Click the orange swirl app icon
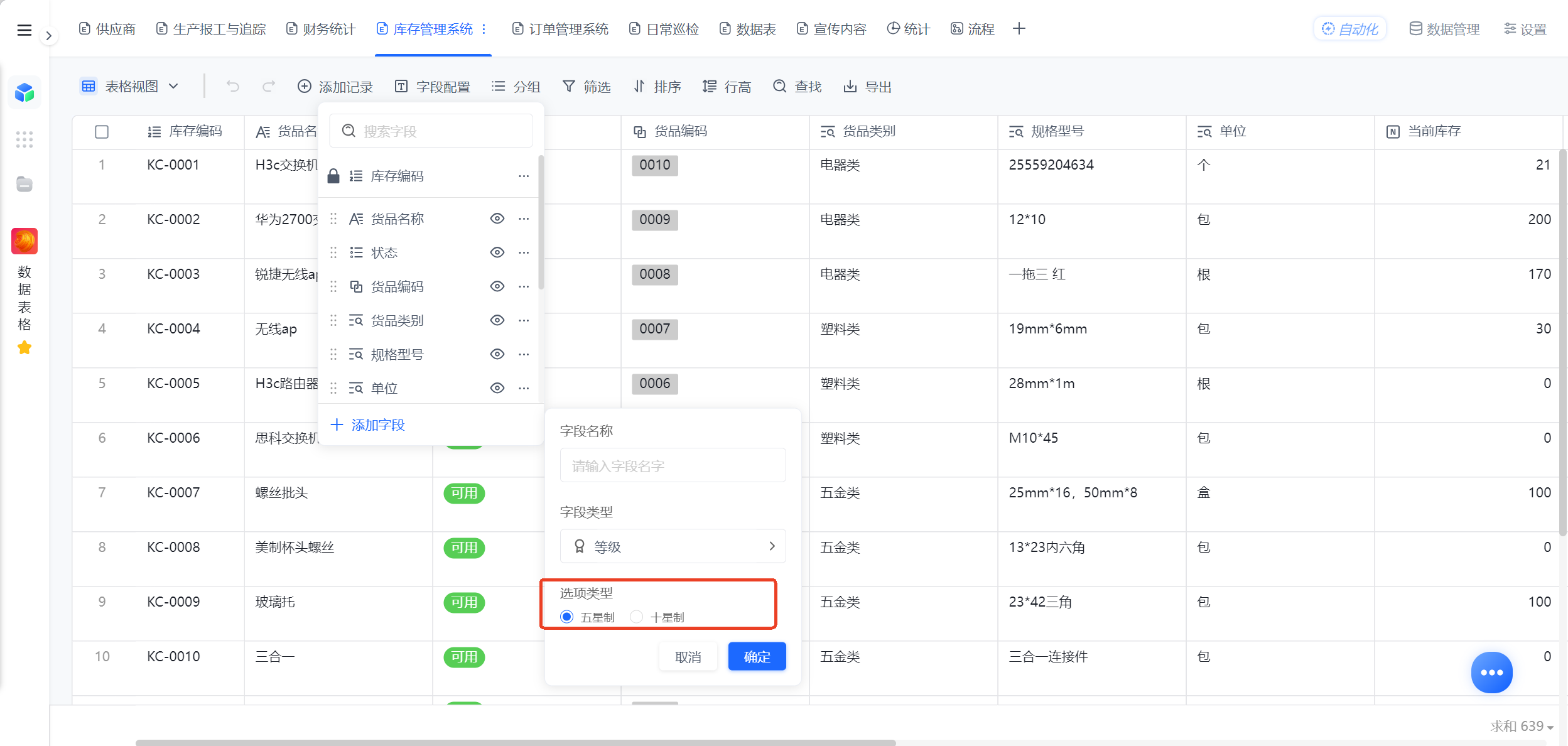The image size is (1568, 746). (24, 241)
